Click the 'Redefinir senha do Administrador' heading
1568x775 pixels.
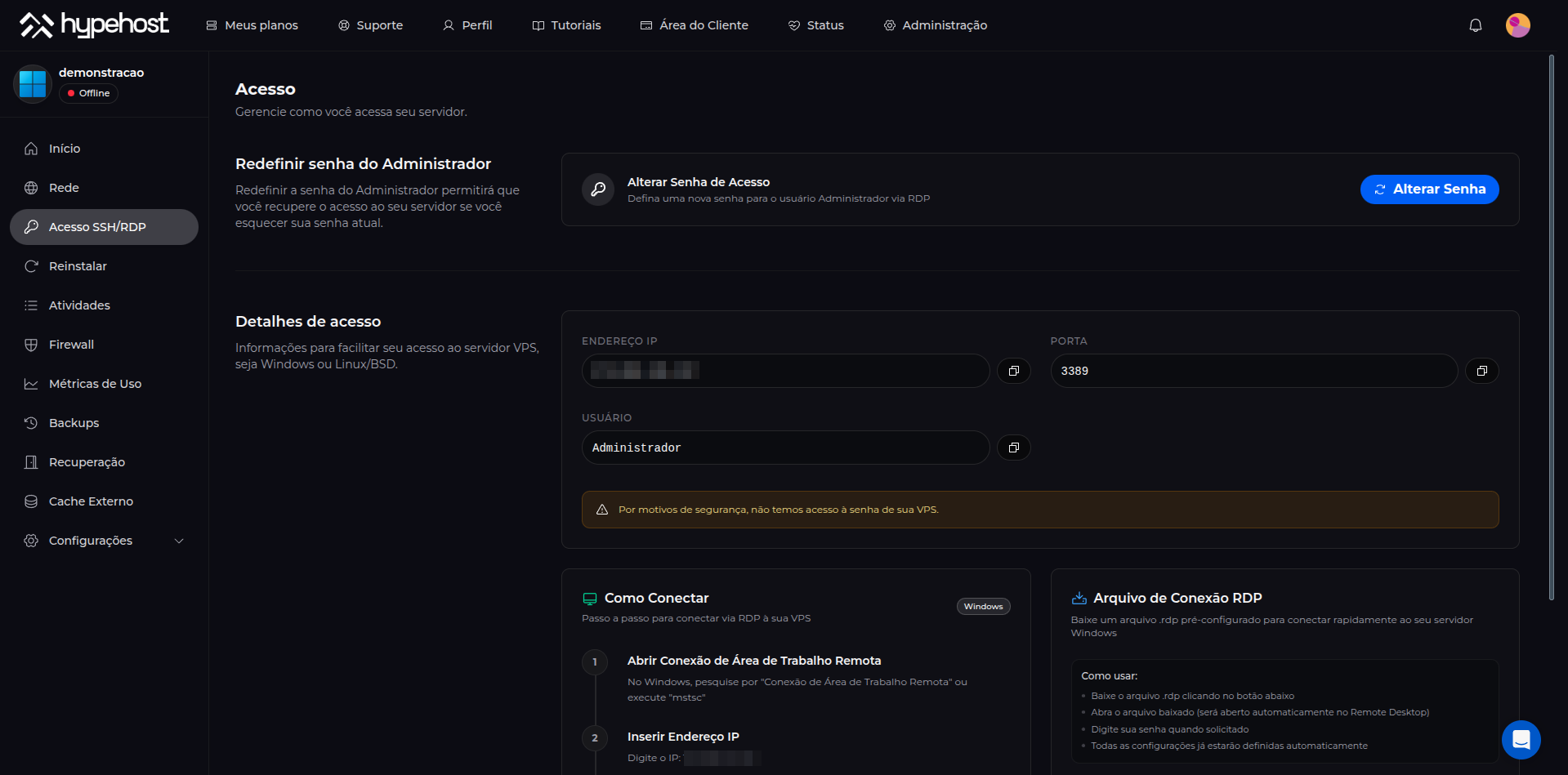(364, 164)
